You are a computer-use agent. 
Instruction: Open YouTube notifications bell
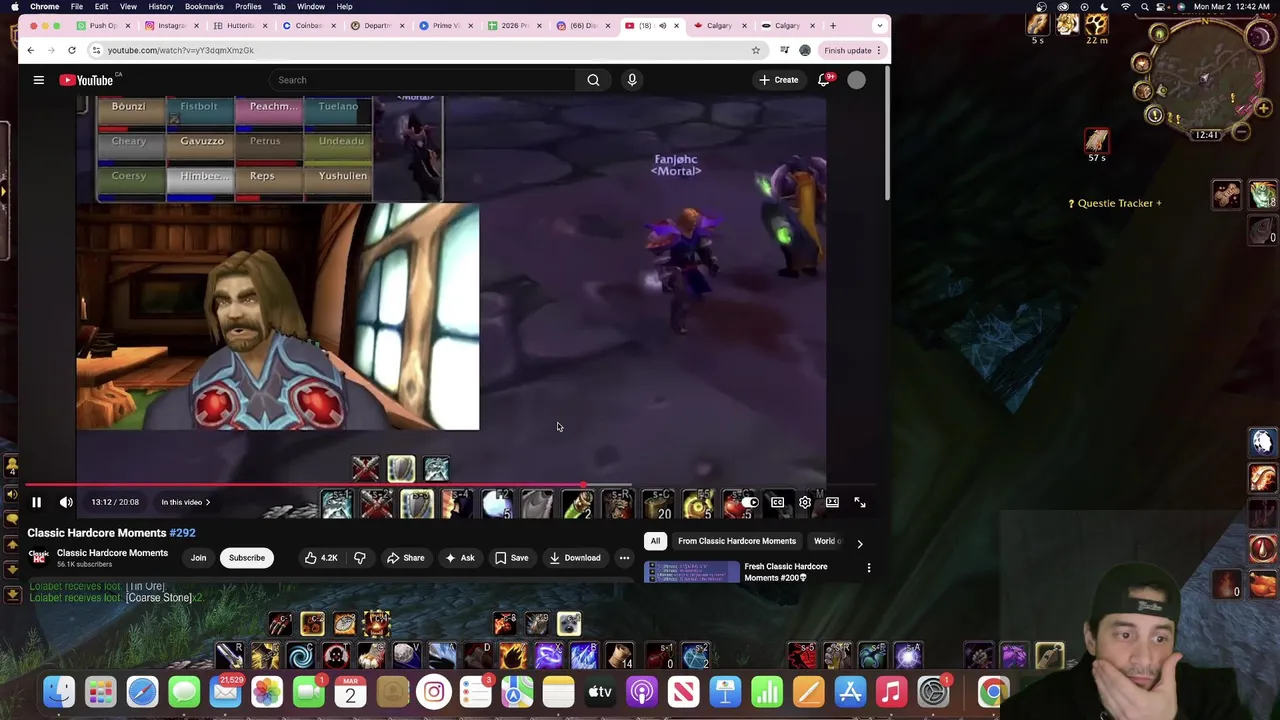pos(824,80)
